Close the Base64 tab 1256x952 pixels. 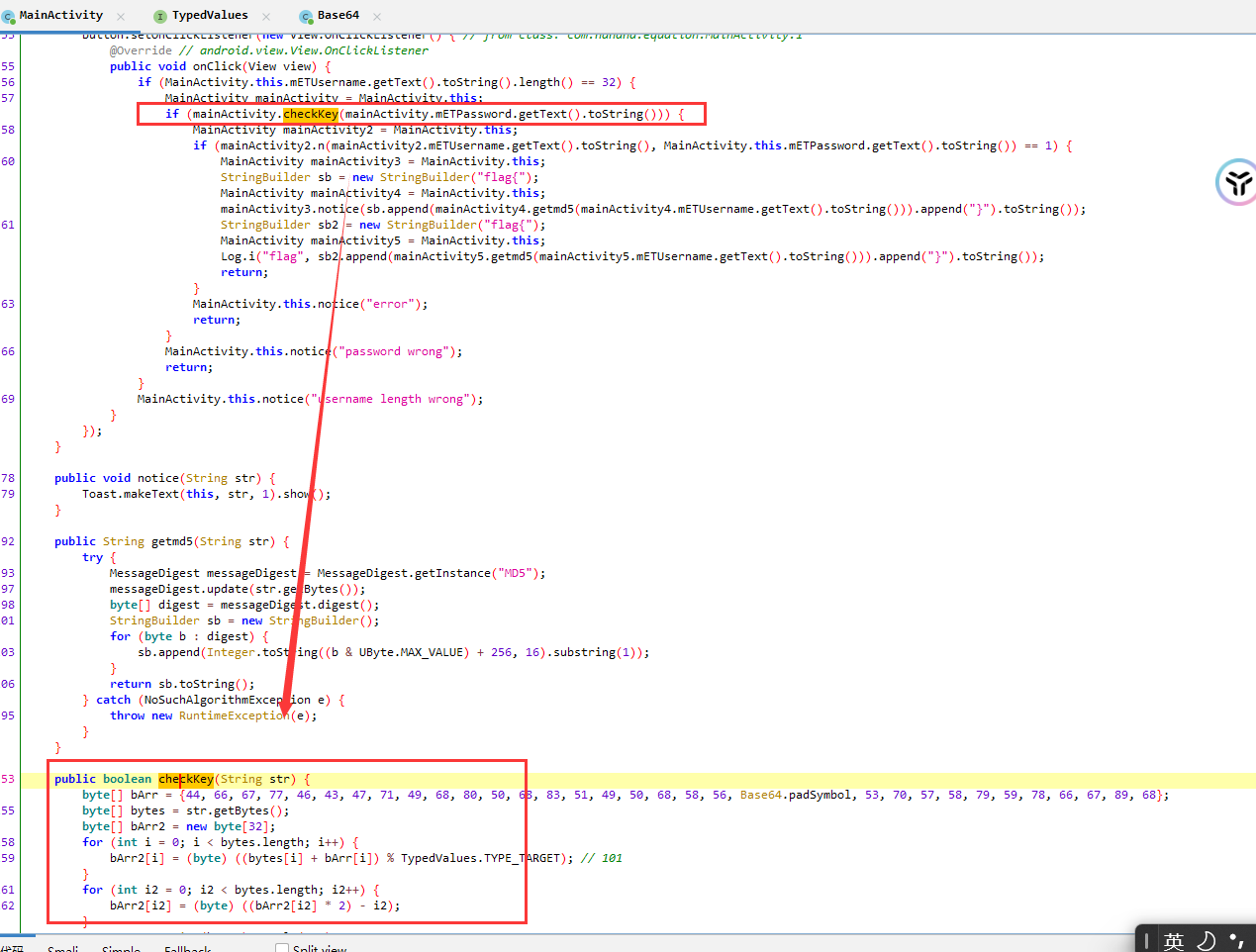click(377, 16)
